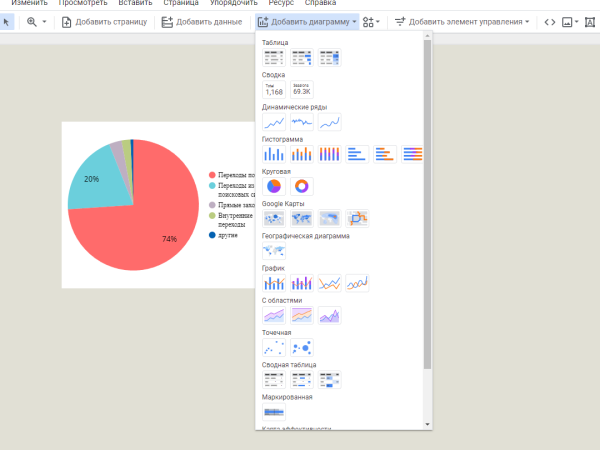Viewport: 600px width, 450px height.
Task: Click the chart list scrollbar down arrow
Action: click(x=428, y=425)
